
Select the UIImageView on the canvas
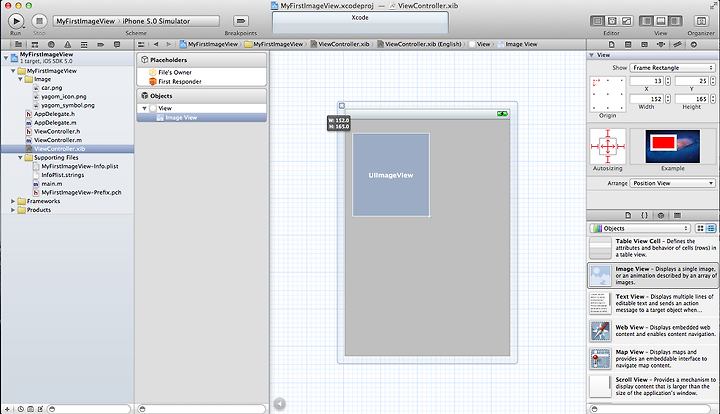(391, 175)
